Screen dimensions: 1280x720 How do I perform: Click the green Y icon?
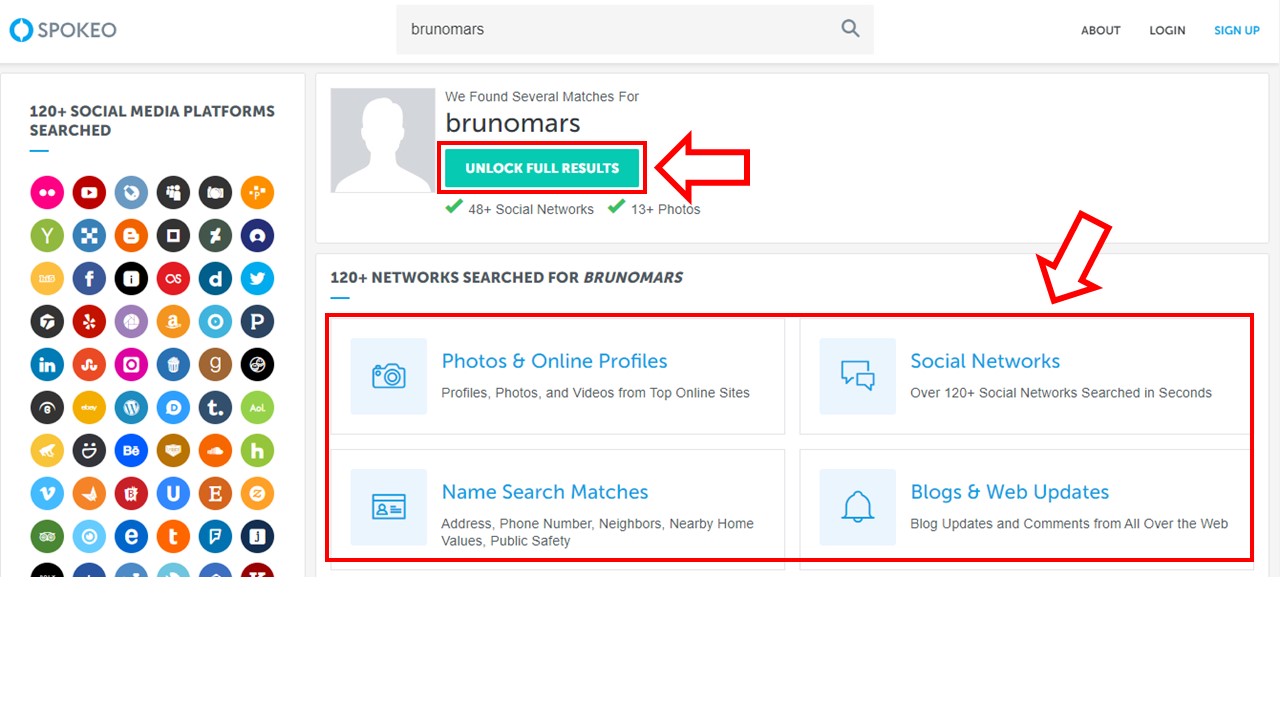(x=47, y=236)
